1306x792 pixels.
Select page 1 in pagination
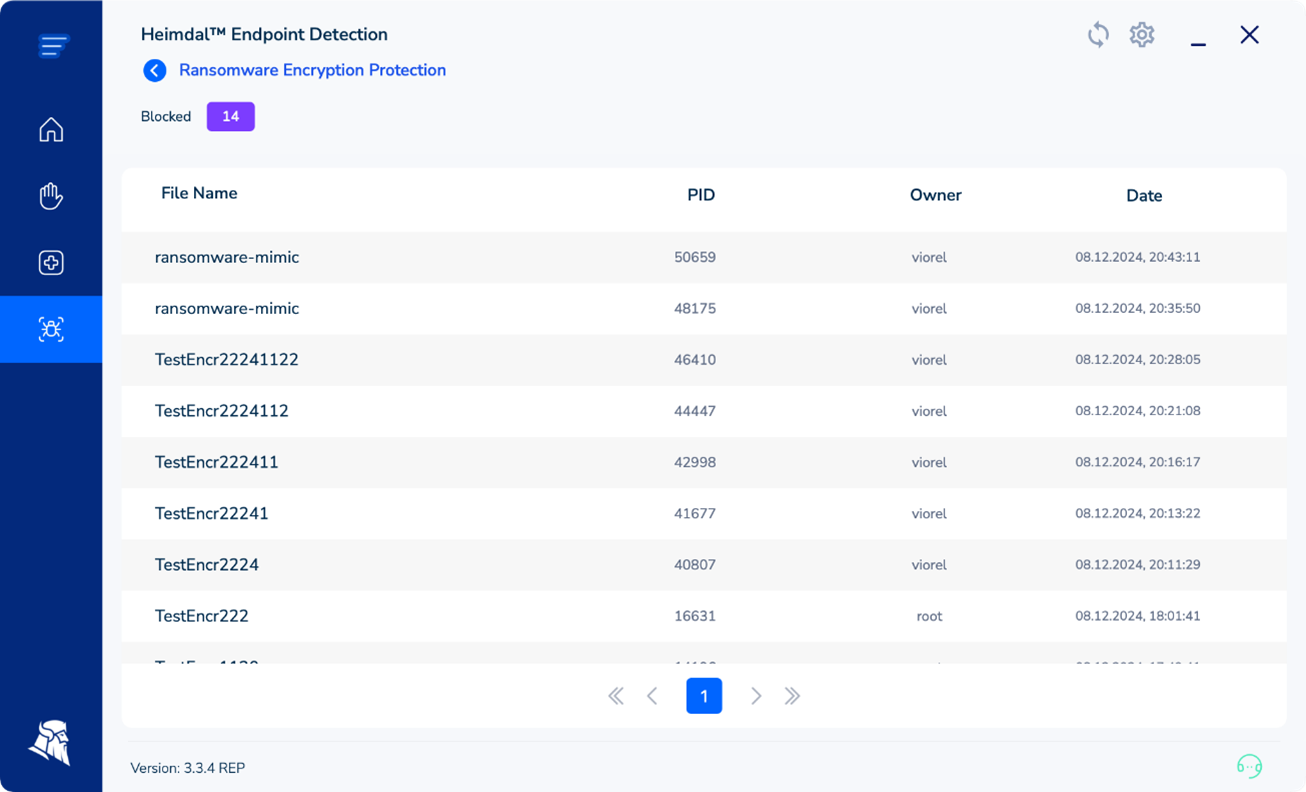[704, 696]
